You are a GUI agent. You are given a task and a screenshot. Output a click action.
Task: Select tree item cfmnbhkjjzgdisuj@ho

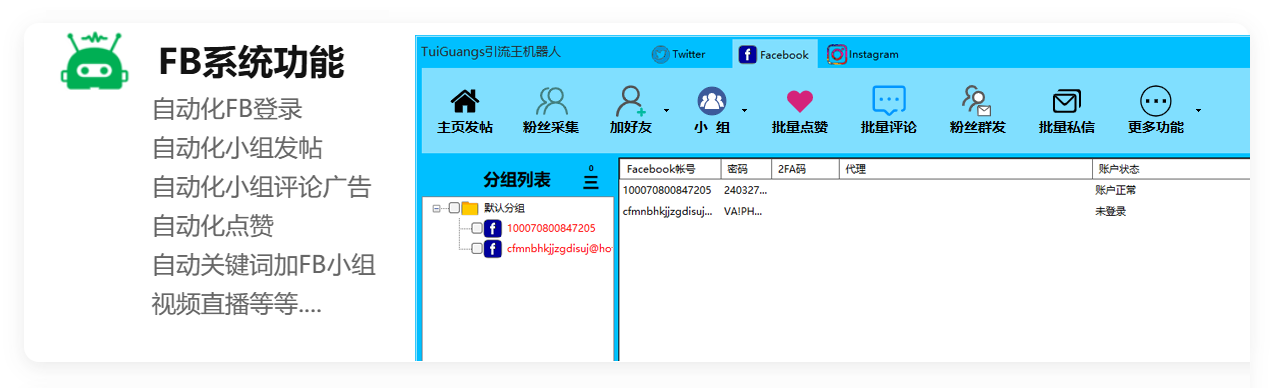[x=559, y=248]
